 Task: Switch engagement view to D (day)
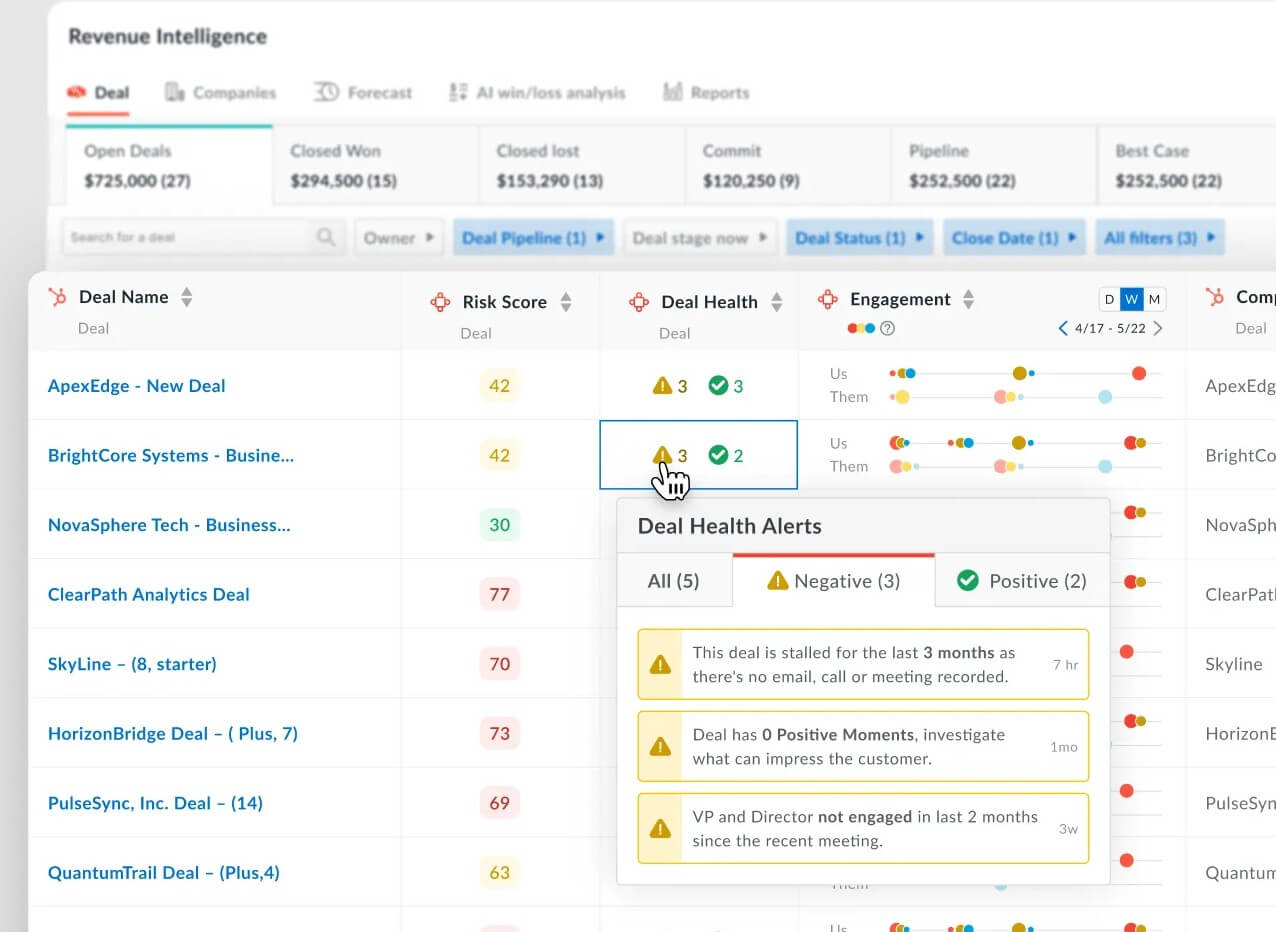click(1109, 299)
